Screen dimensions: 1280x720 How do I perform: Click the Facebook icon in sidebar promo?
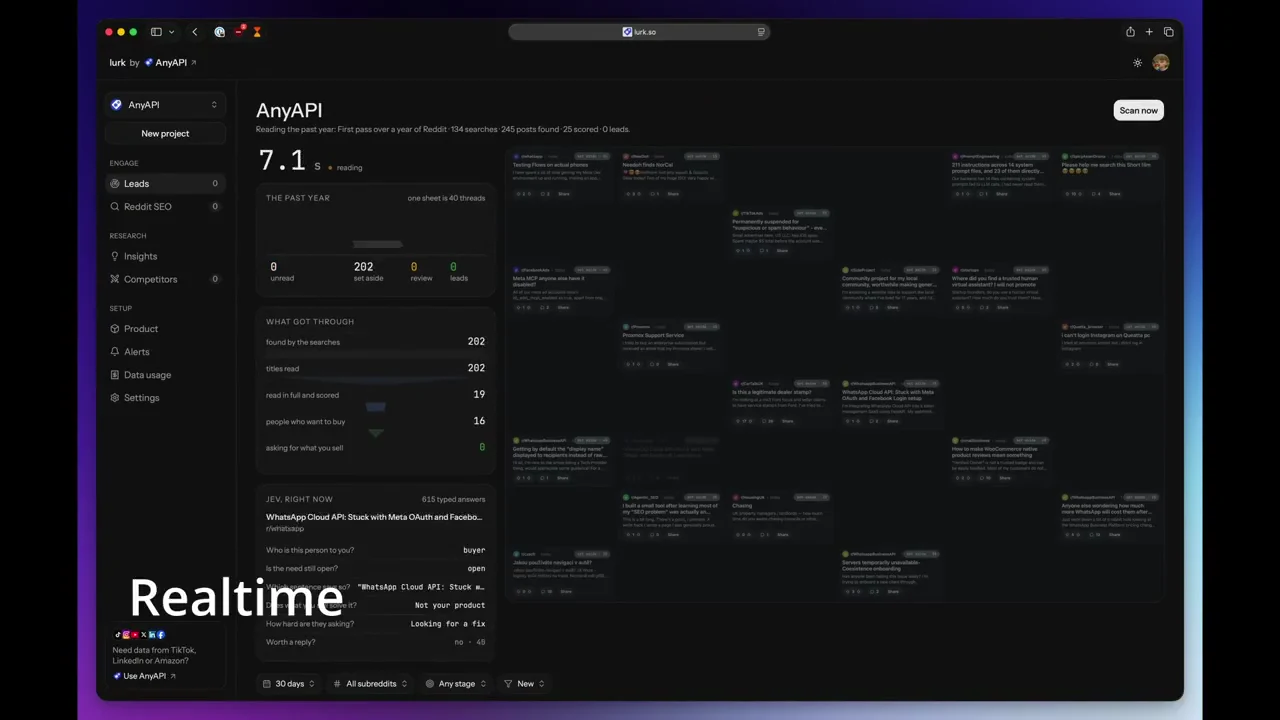click(161, 635)
